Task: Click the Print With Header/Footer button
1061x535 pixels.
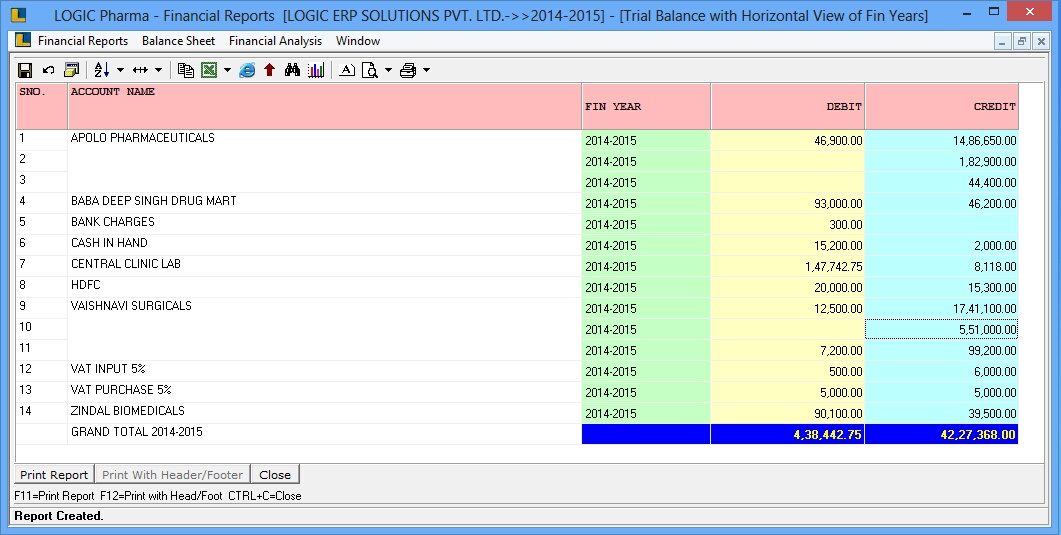Action: click(x=173, y=474)
